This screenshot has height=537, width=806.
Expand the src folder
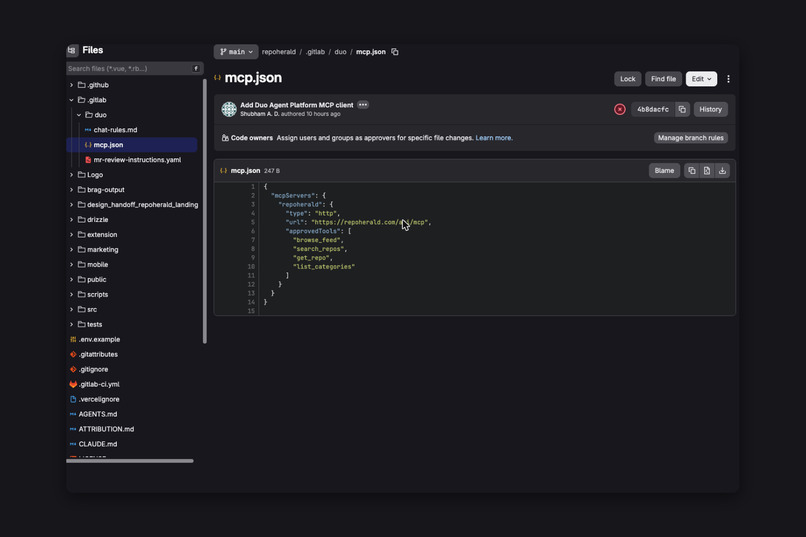coord(71,309)
